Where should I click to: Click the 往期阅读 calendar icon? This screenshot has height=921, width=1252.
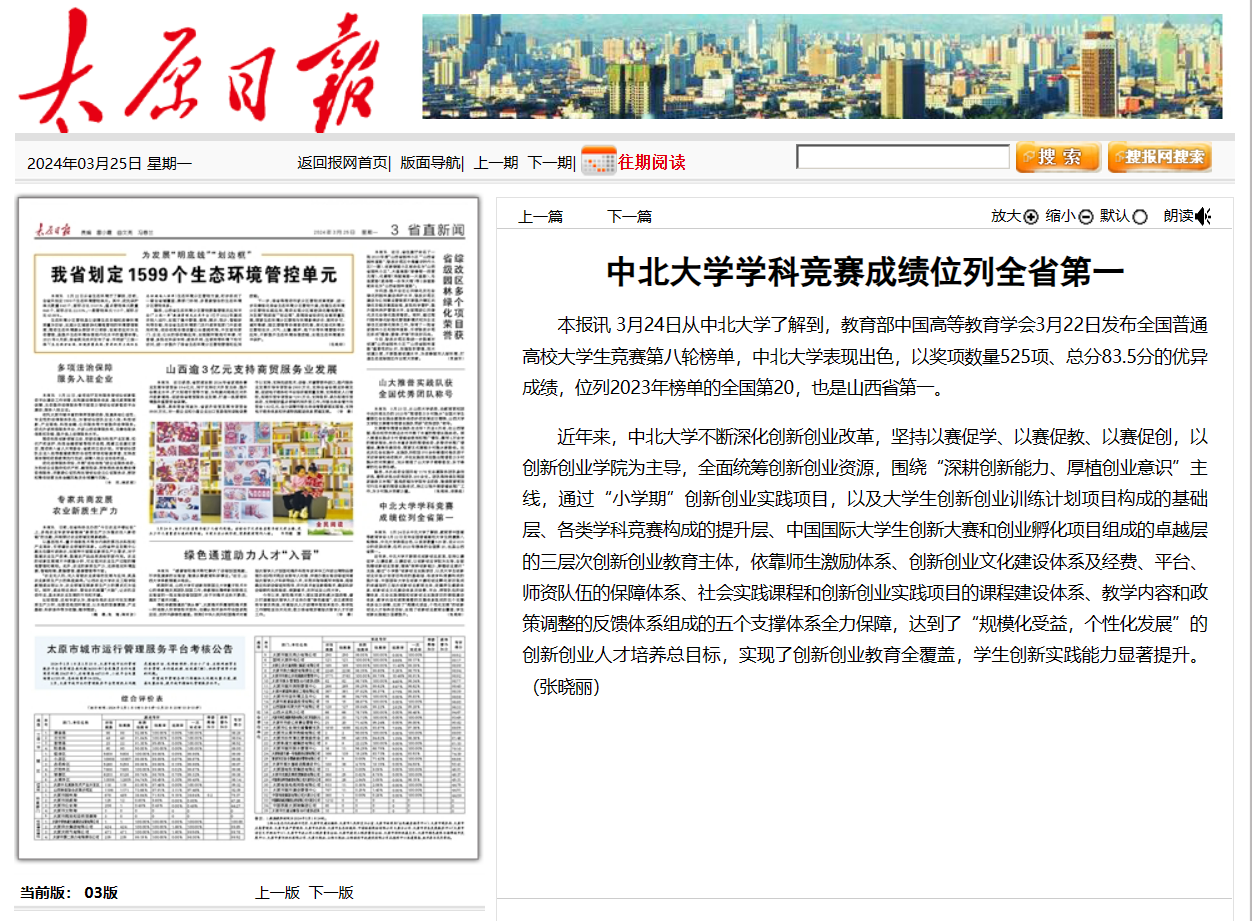(598, 161)
